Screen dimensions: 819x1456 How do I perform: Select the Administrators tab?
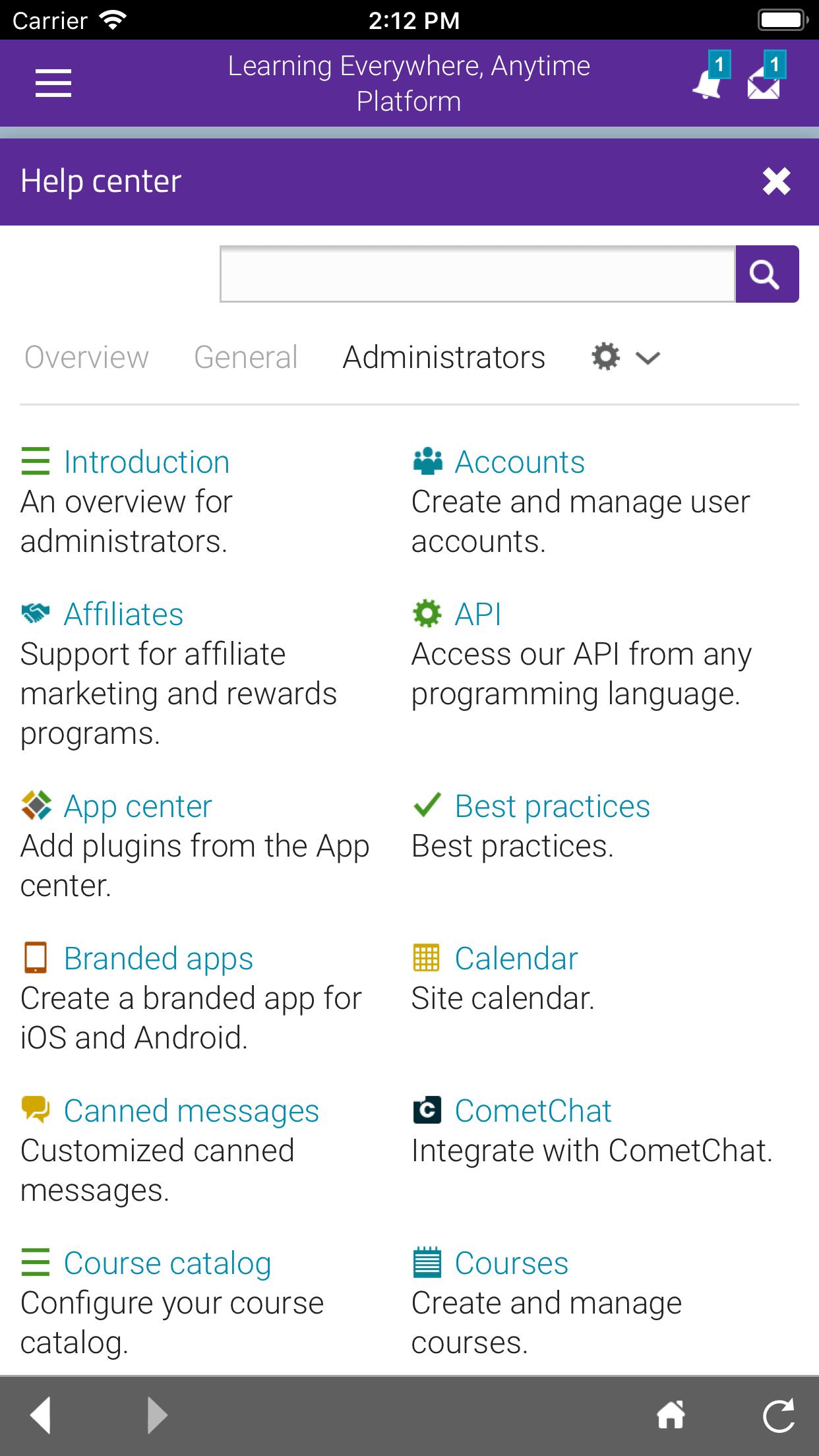[444, 357]
